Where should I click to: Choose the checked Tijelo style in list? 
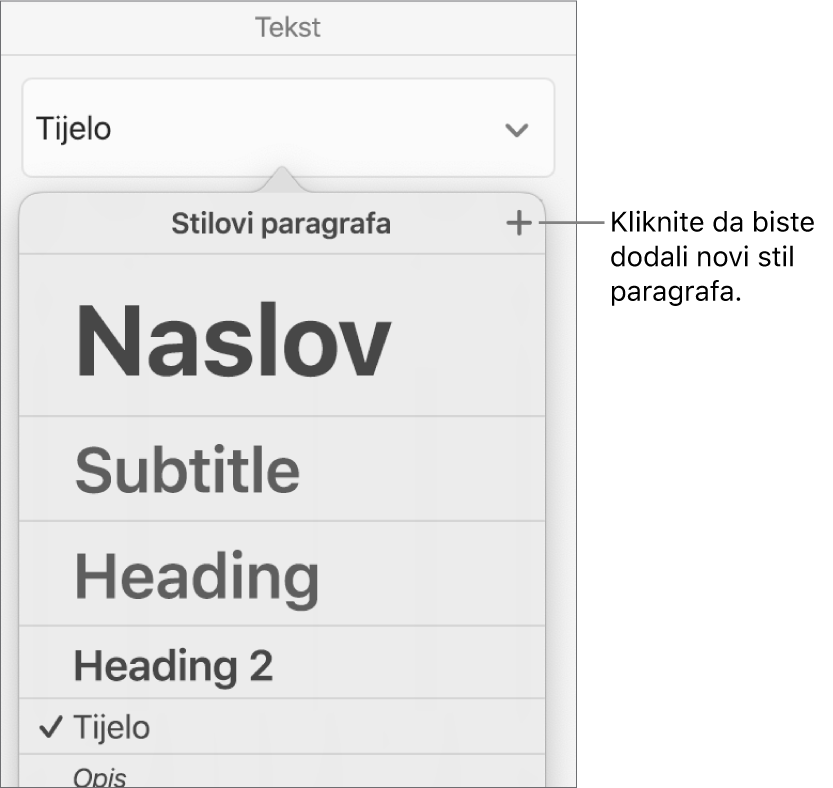click(282, 726)
